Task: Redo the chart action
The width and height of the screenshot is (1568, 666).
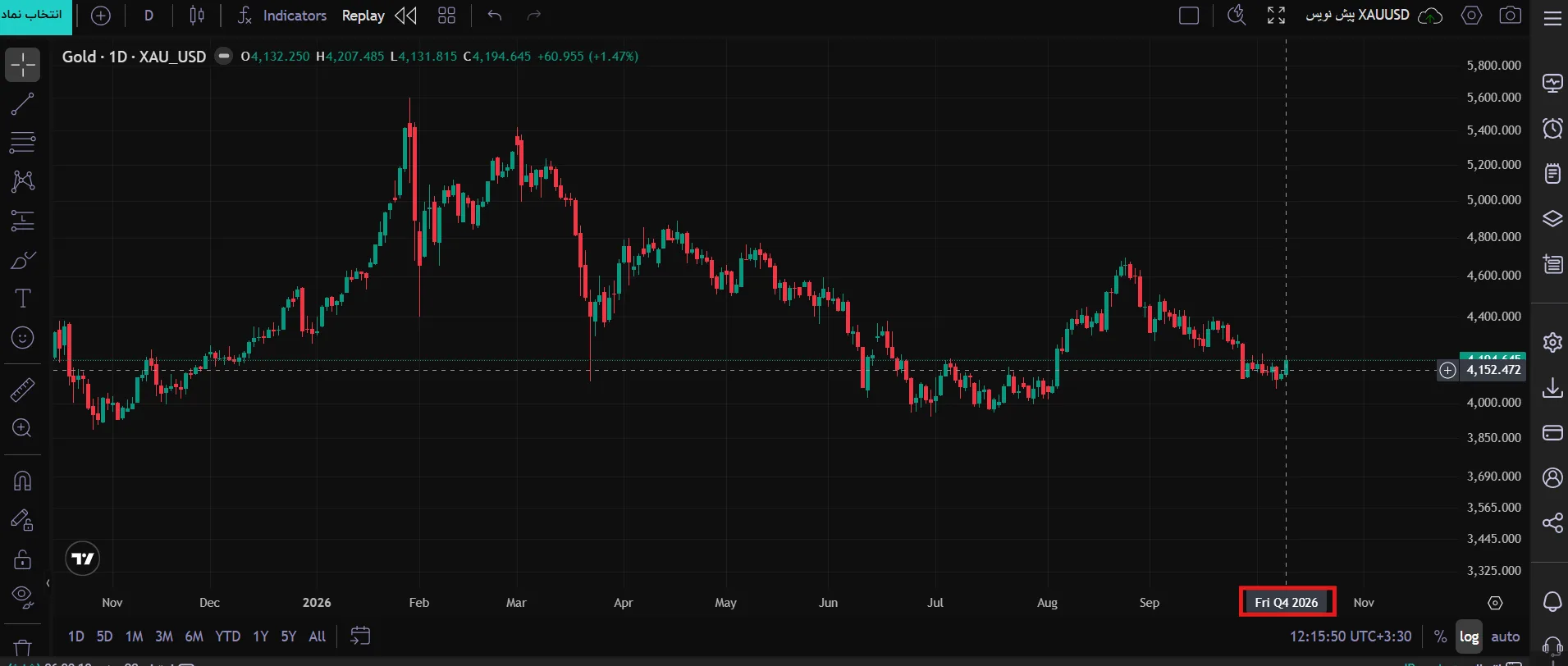Action: tap(534, 16)
